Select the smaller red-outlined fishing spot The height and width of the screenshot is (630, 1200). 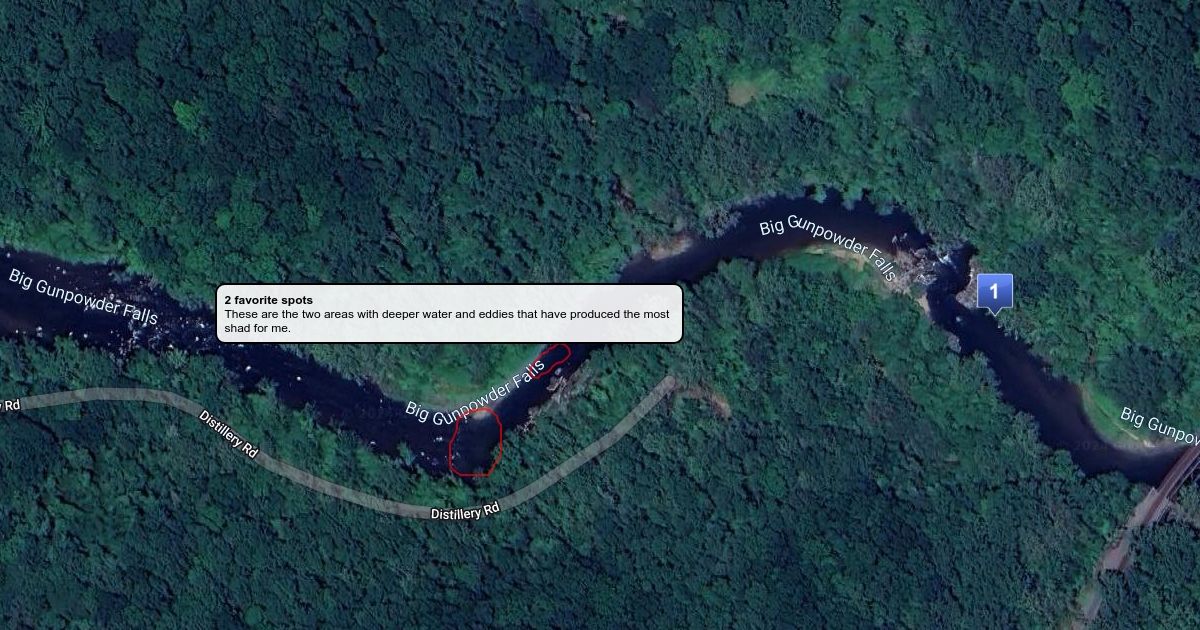tap(549, 360)
